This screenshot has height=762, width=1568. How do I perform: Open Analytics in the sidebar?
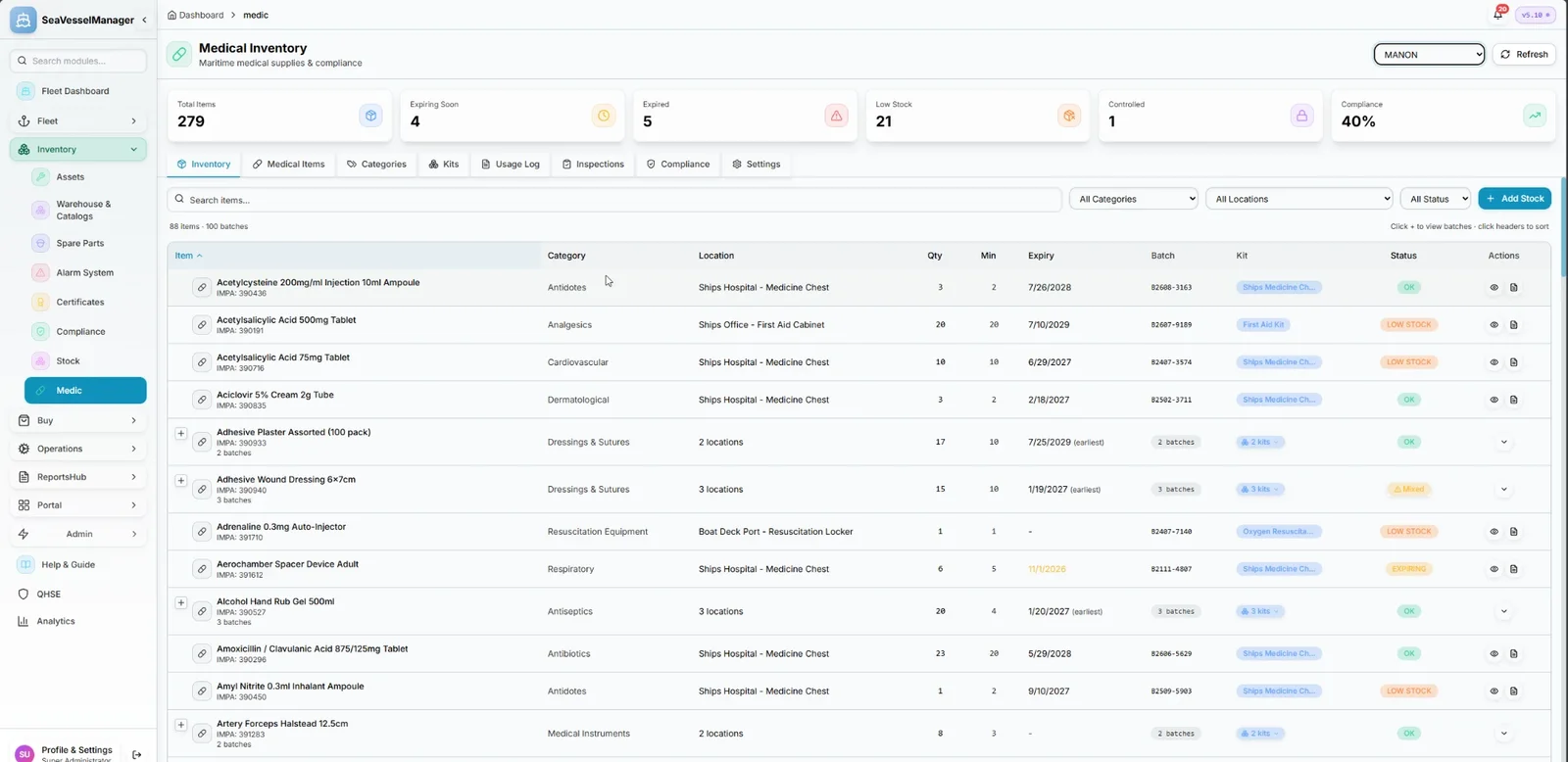pyautogui.click(x=56, y=621)
